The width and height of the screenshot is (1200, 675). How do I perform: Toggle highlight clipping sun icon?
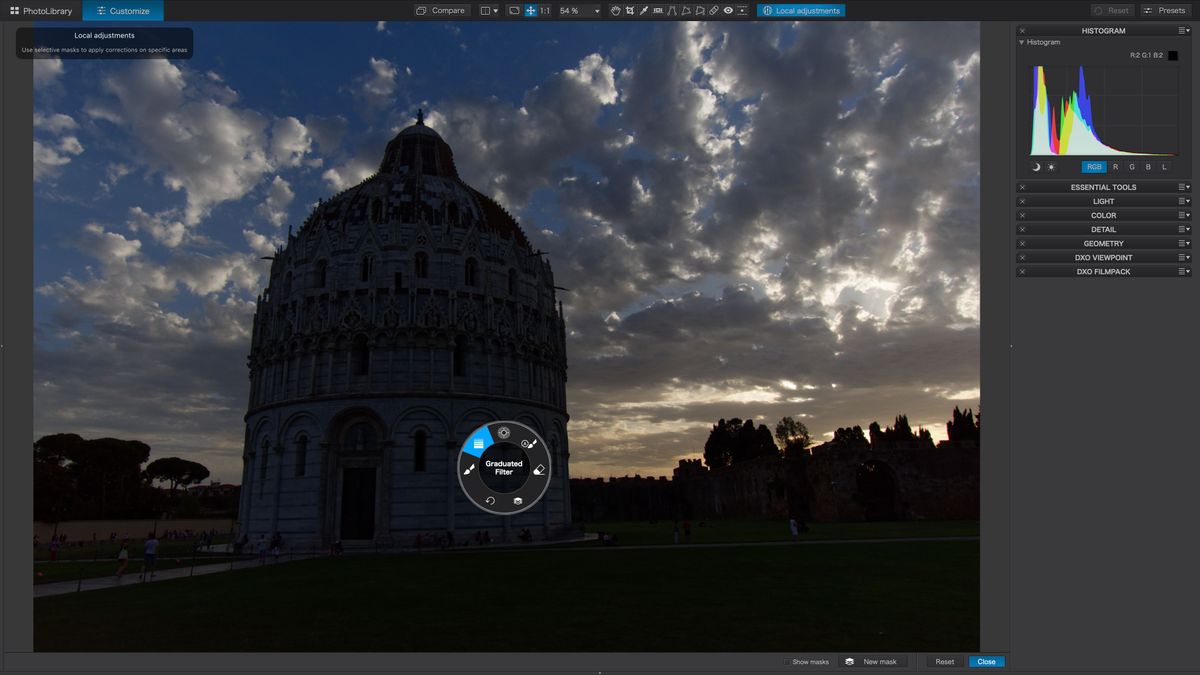pyautogui.click(x=1051, y=167)
